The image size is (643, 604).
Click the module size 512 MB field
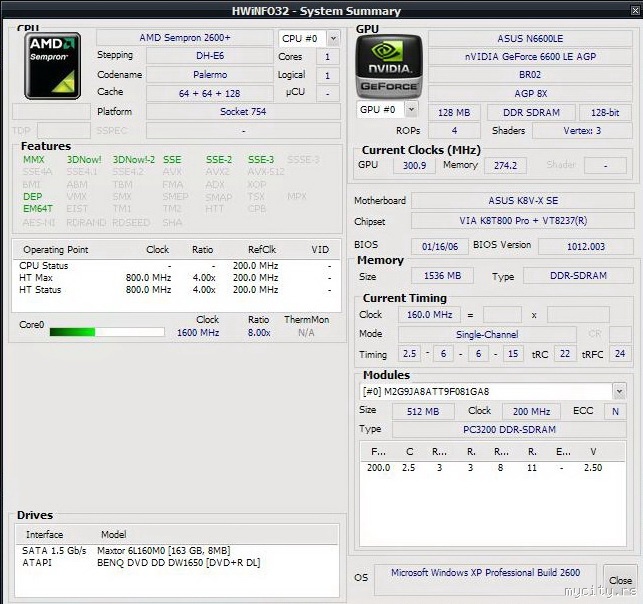coord(423,411)
